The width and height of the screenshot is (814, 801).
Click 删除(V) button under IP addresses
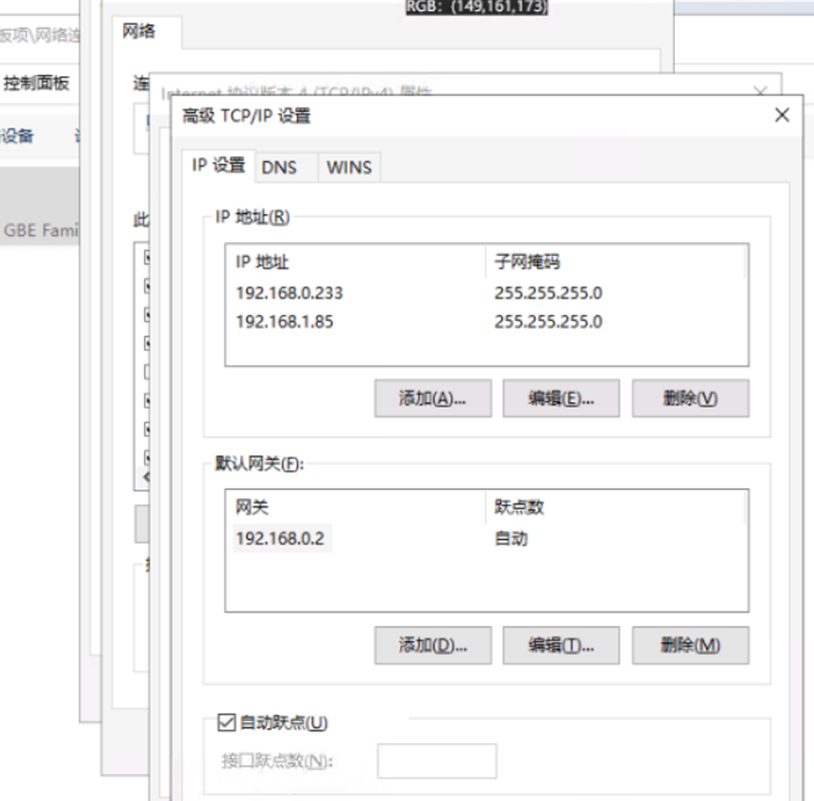(690, 398)
